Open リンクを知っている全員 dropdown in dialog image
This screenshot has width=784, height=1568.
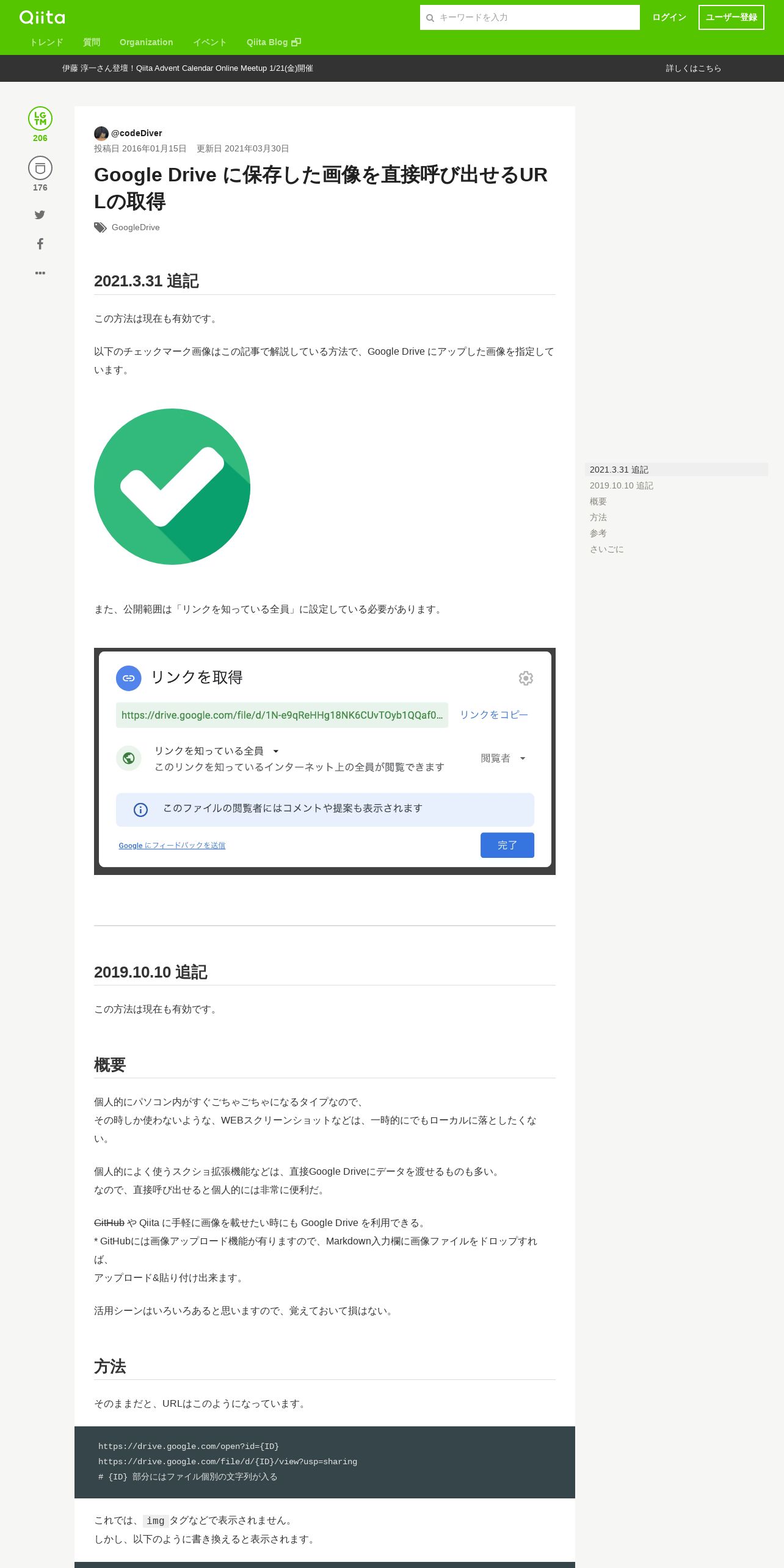[216, 751]
